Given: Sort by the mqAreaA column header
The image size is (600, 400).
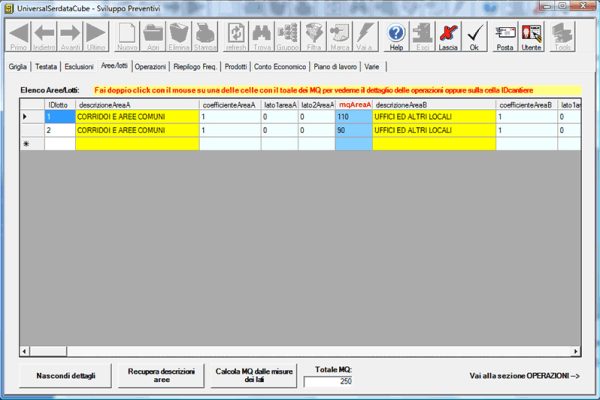Looking at the screenshot, I should (354, 104).
